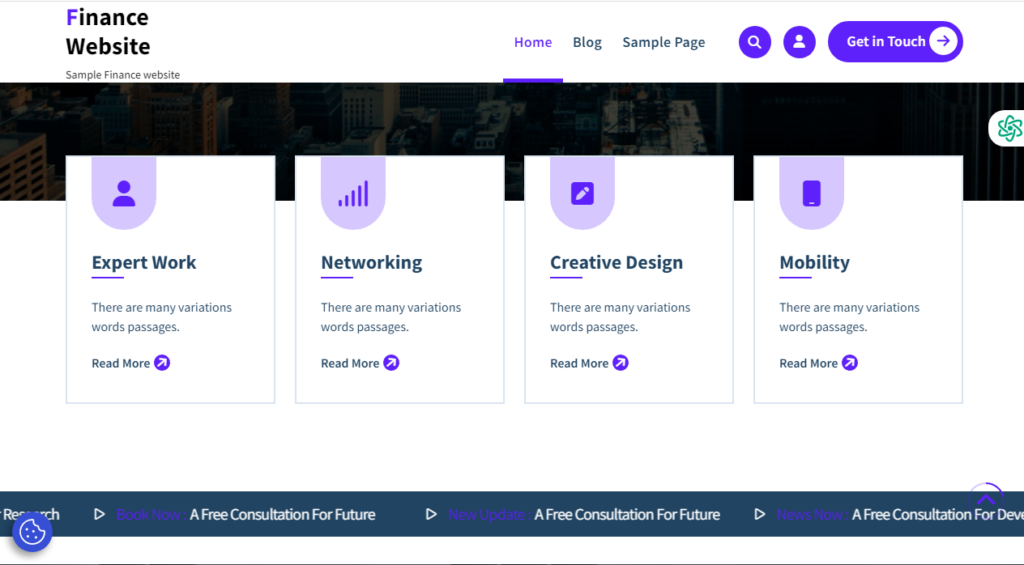Click the scroll-to-top arrow icon

coord(986,497)
